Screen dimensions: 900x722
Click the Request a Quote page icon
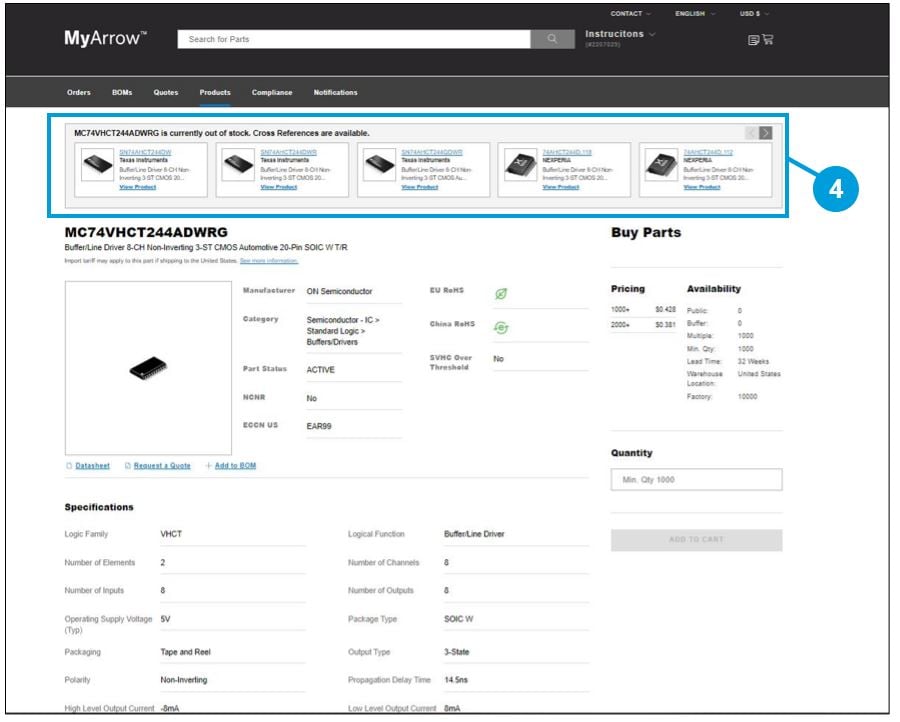click(x=128, y=465)
